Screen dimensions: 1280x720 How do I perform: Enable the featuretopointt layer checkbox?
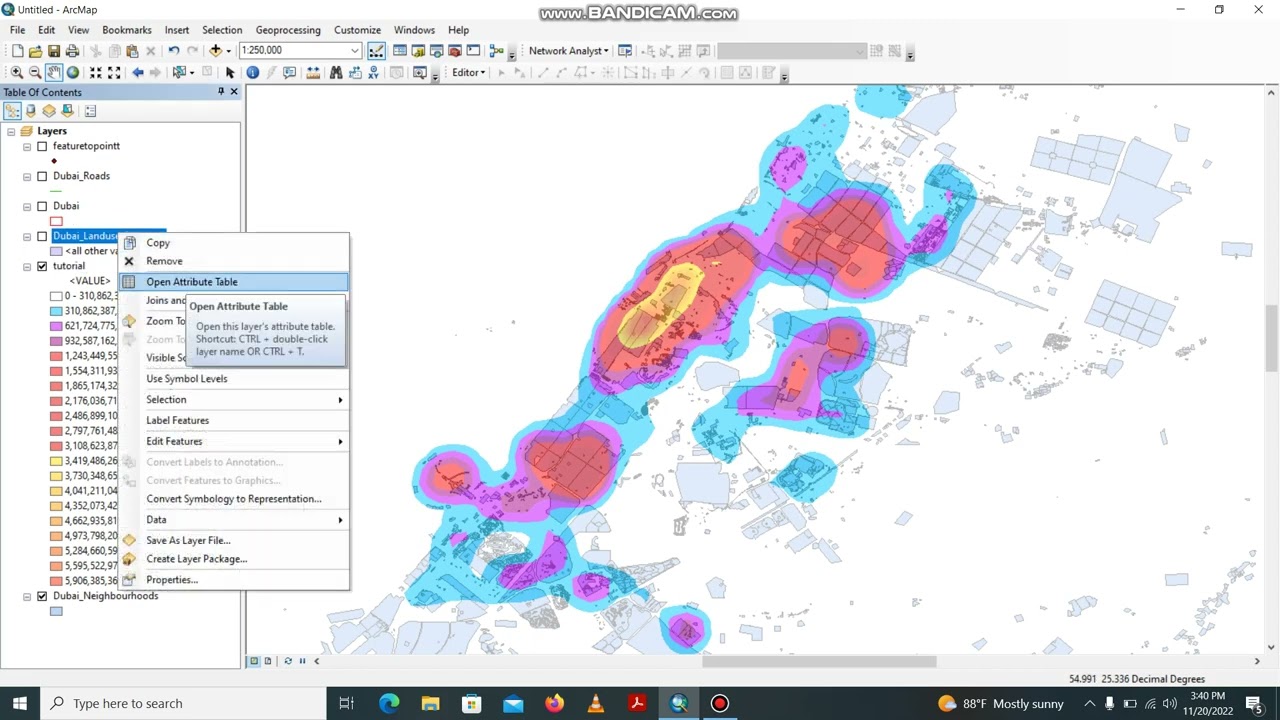[x=42, y=146]
